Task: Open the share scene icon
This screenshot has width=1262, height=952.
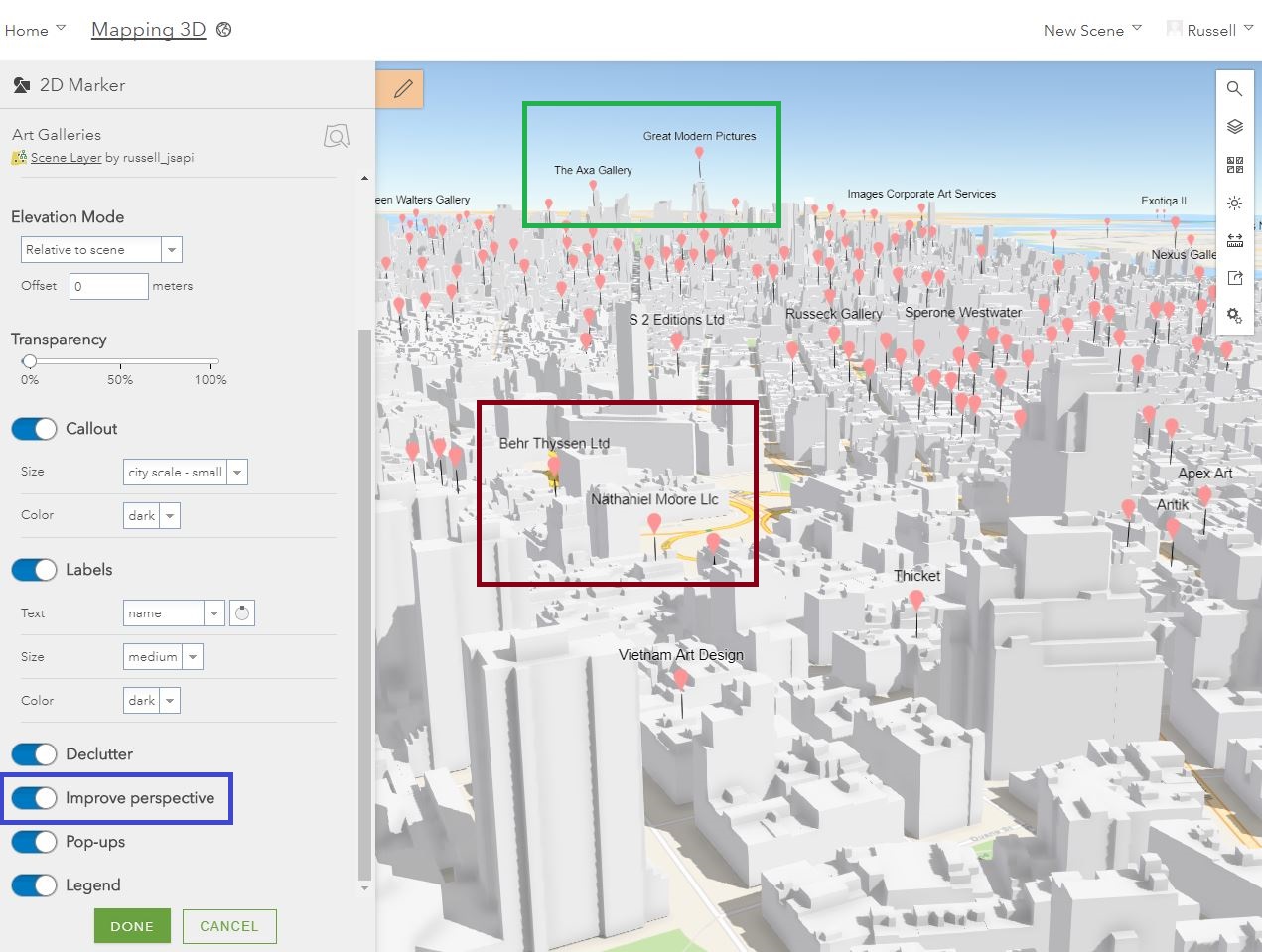Action: pyautogui.click(x=1234, y=278)
